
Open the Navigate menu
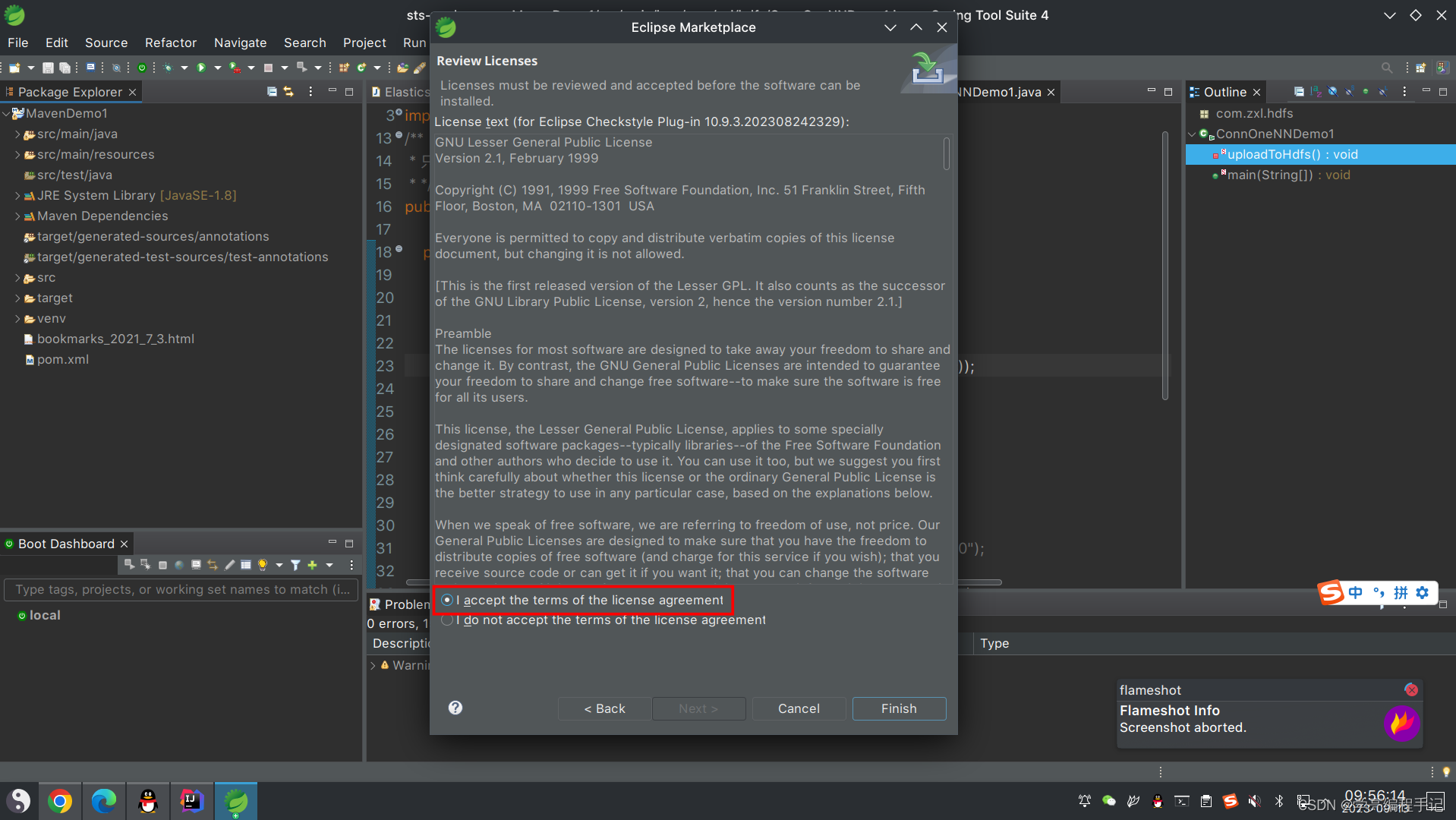pyautogui.click(x=240, y=43)
